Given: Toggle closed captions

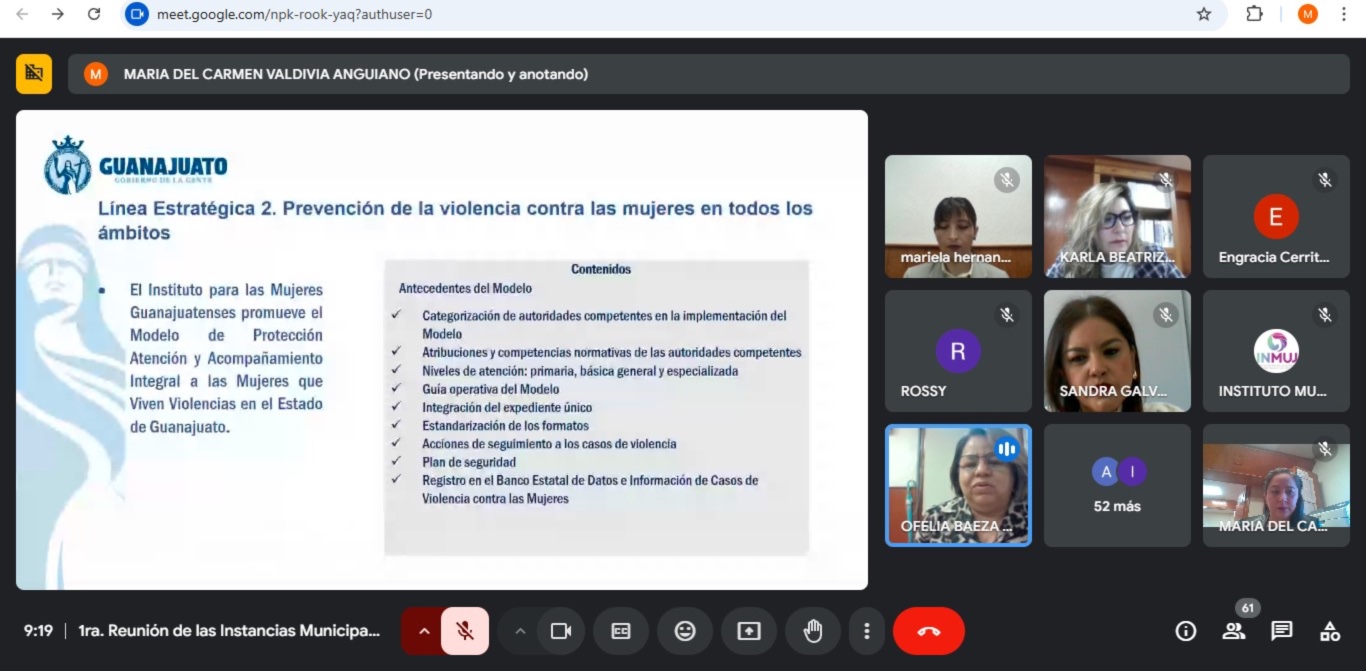Looking at the screenshot, I should [621, 631].
